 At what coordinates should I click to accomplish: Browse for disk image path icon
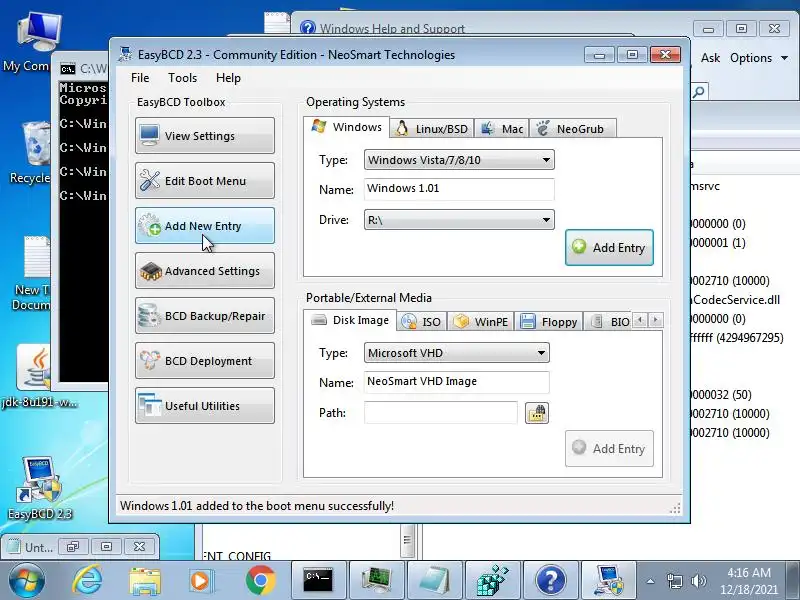pos(537,413)
